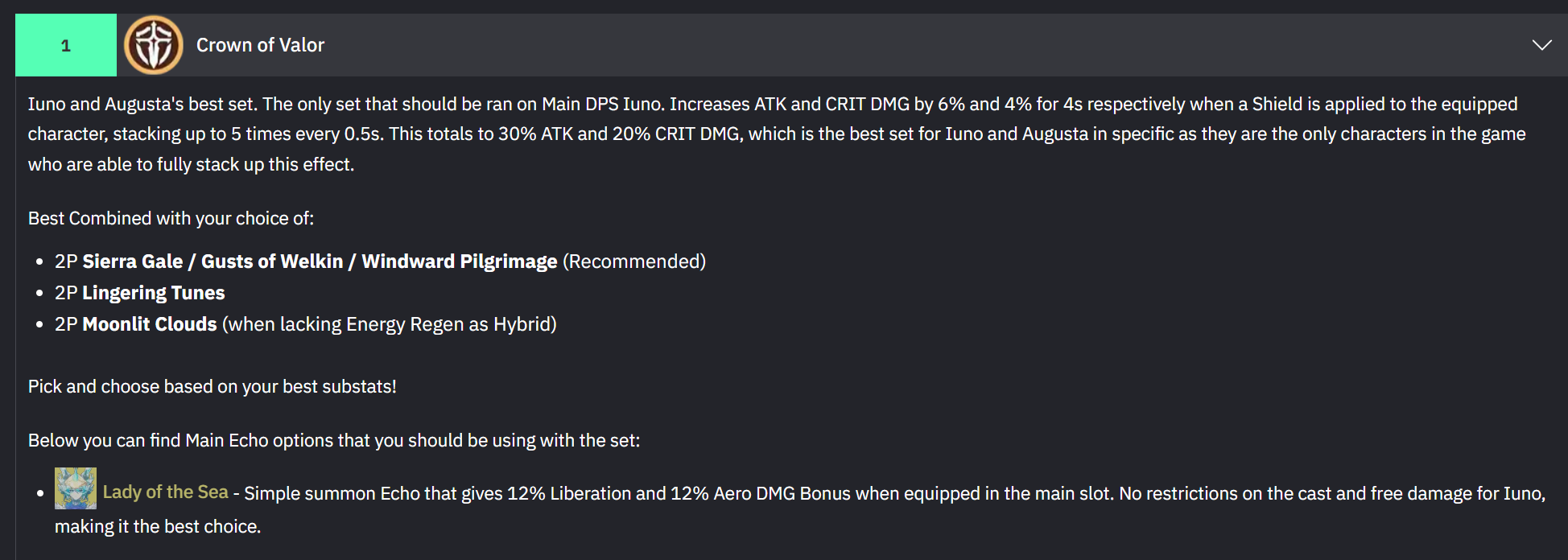Click the (Recommended) label text
This screenshot has height=560, width=1568.
[x=634, y=261]
